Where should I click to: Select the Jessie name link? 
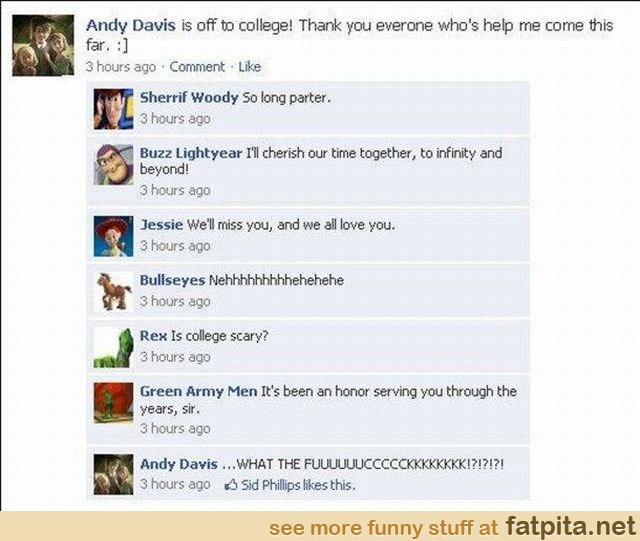click(x=161, y=225)
